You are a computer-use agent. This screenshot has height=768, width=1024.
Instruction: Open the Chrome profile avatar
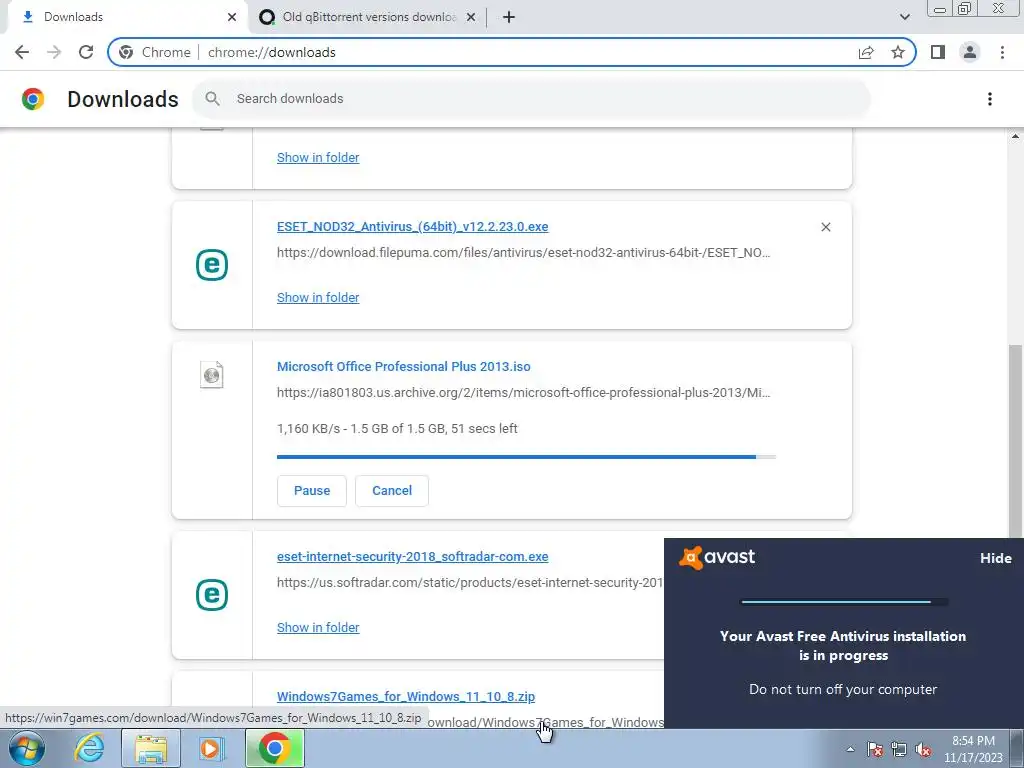(x=970, y=52)
